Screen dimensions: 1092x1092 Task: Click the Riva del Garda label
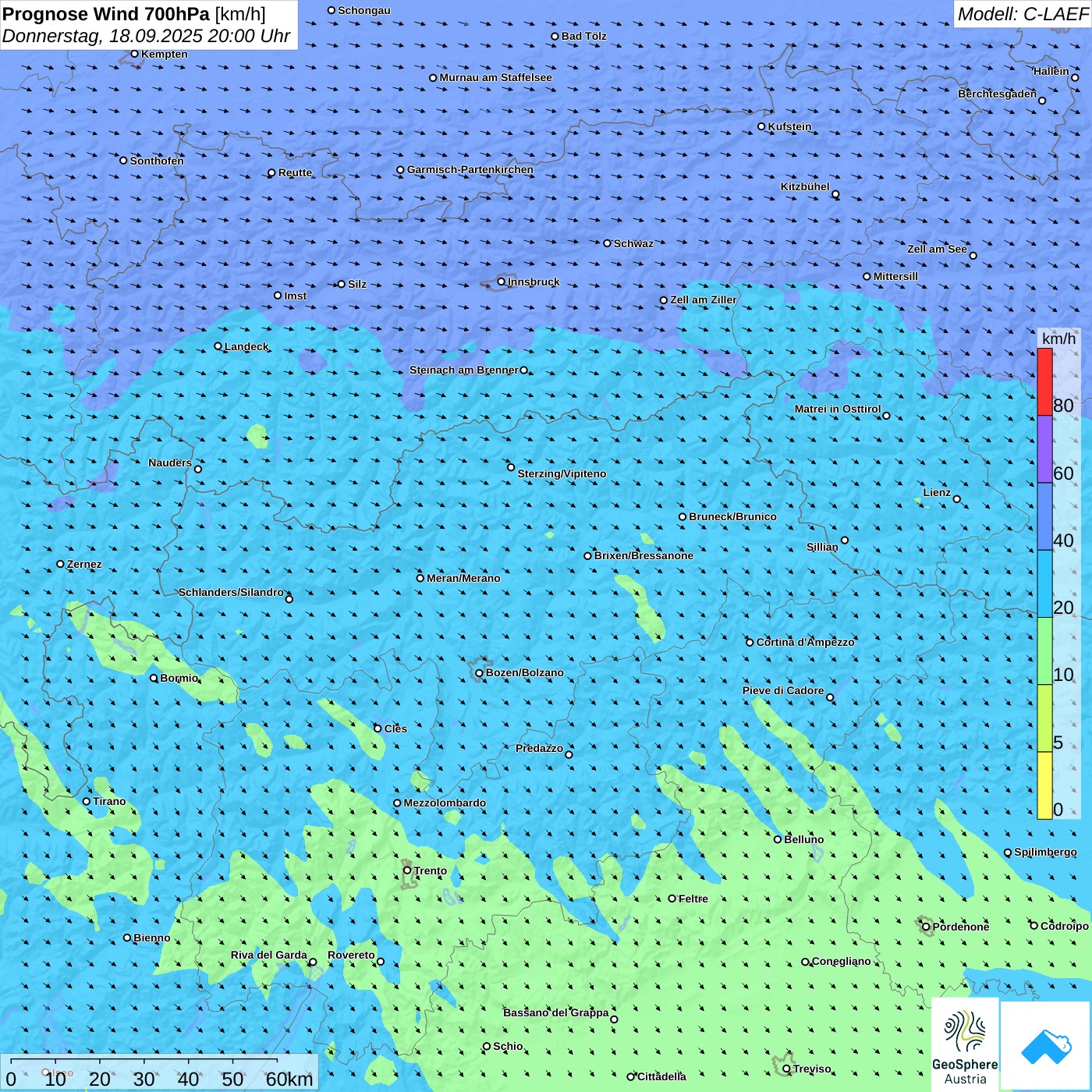[269, 955]
